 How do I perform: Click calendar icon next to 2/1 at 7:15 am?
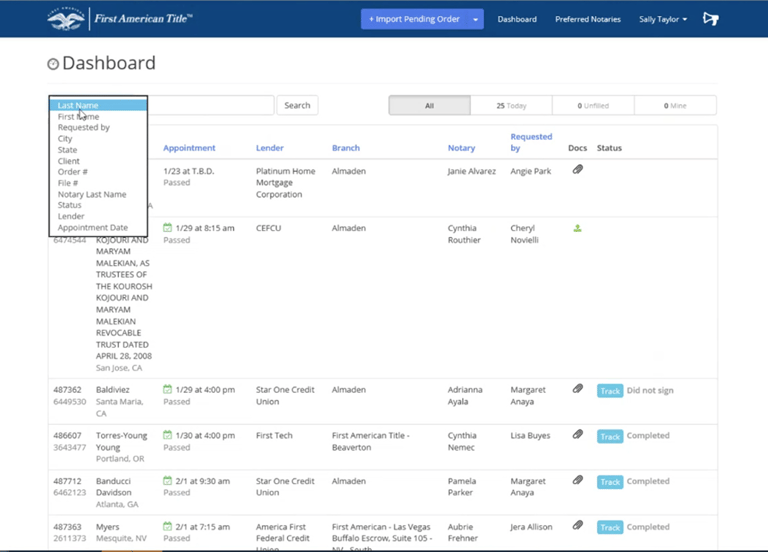pyautogui.click(x=168, y=527)
